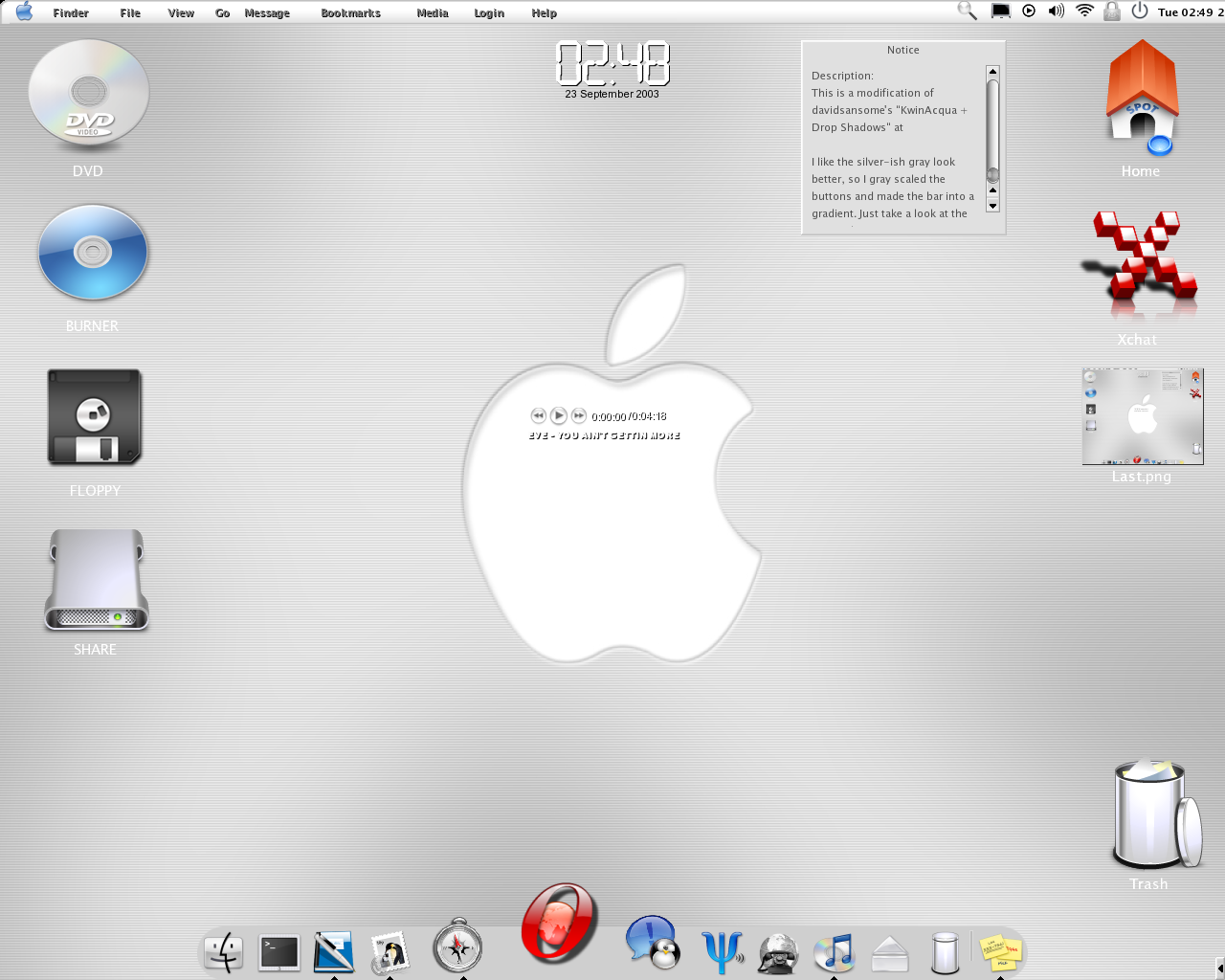Click the bottom-most down arrow of the Notice scrollbar
Image resolution: width=1225 pixels, height=980 pixels.
coord(992,205)
